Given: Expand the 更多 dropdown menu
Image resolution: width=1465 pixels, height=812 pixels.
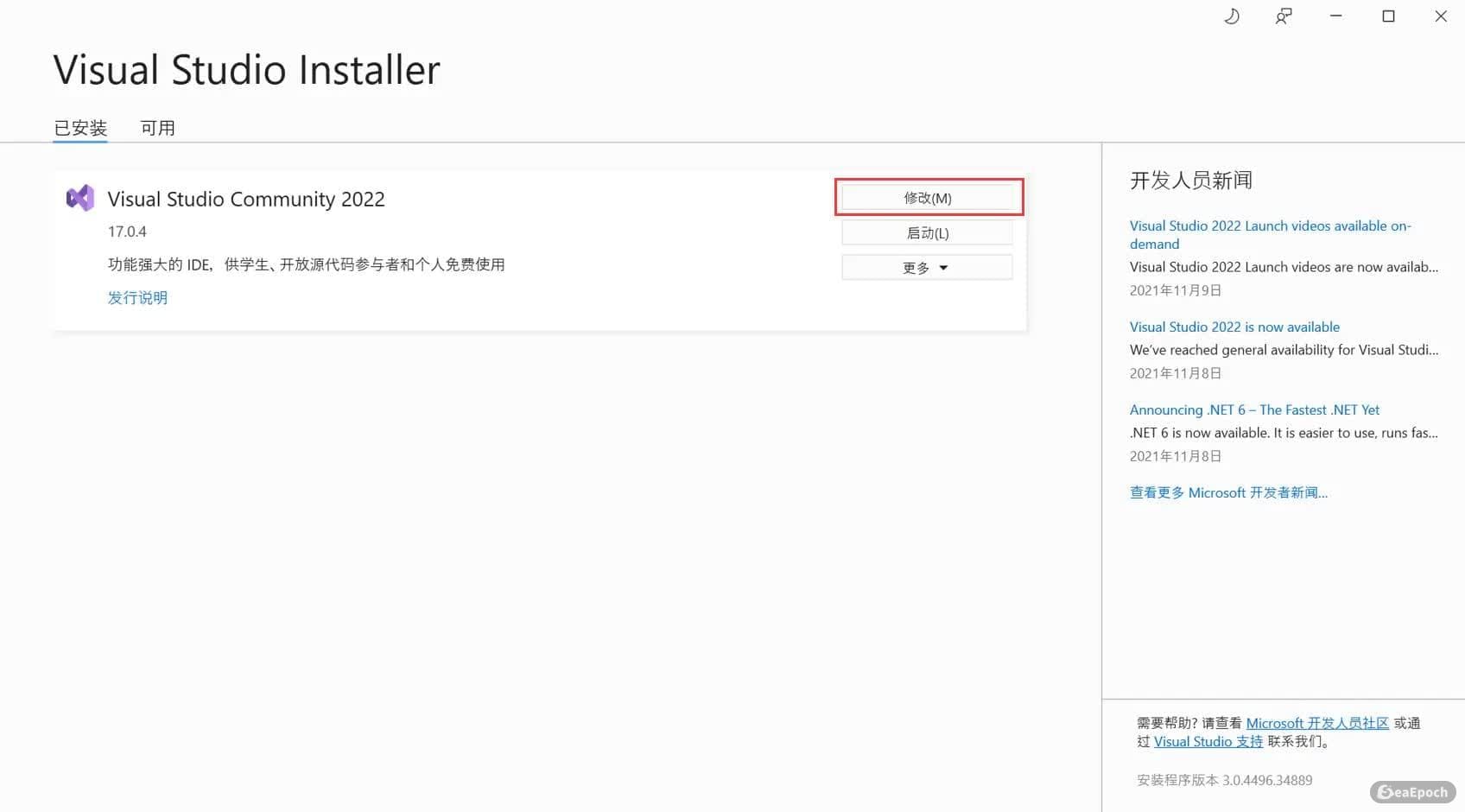Looking at the screenshot, I should 927,268.
